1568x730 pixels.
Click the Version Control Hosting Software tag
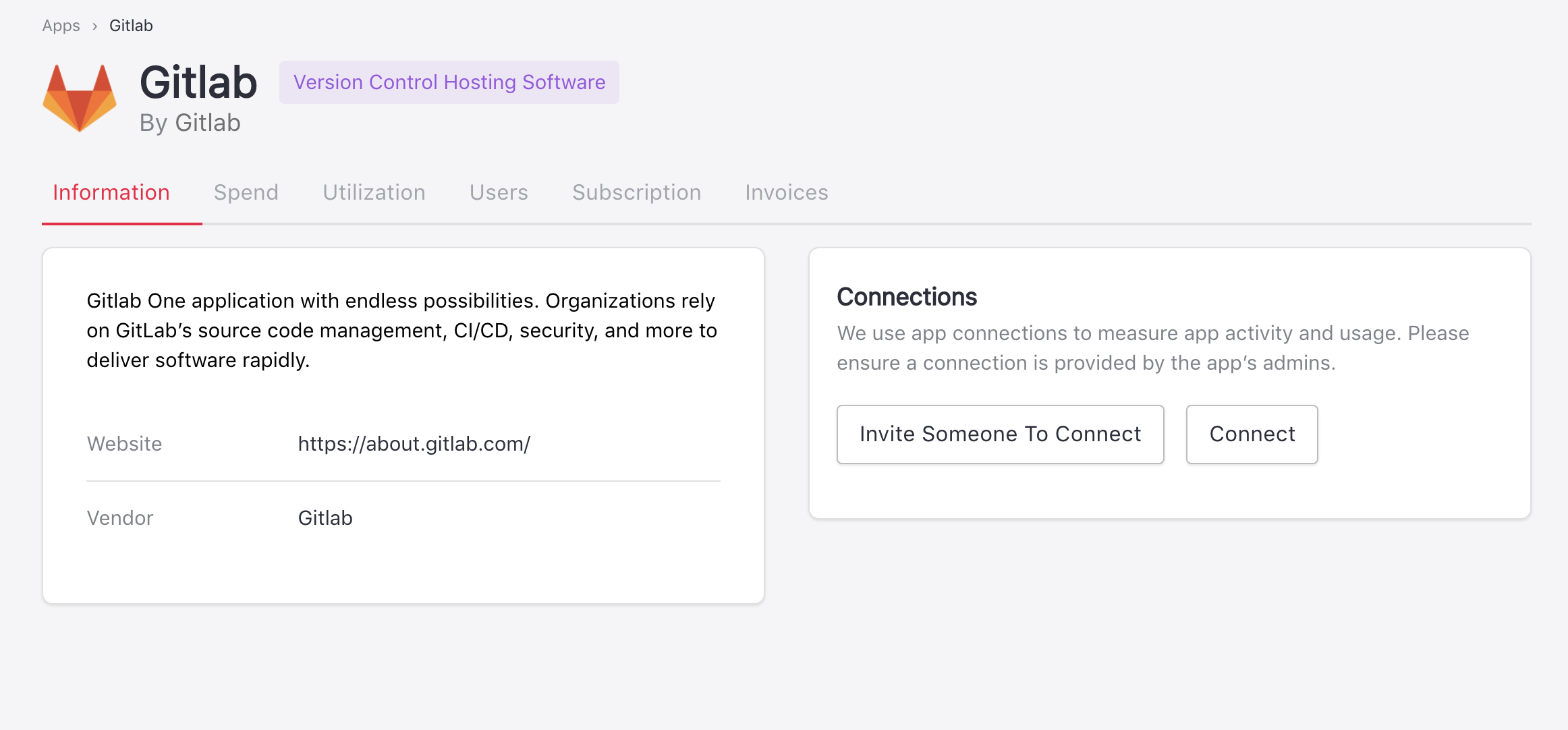[x=449, y=82]
